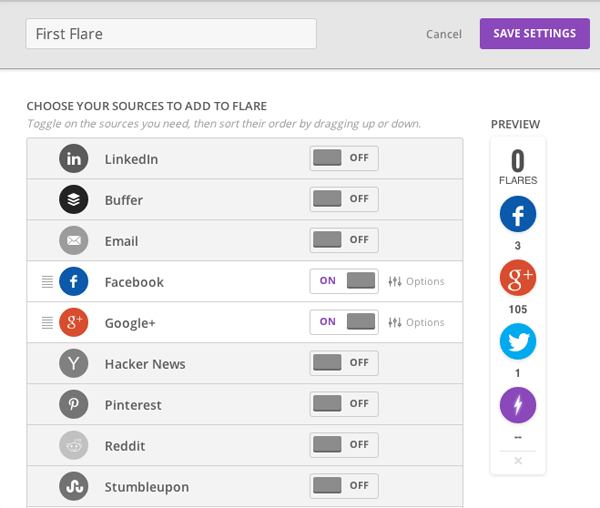Enable the Hacker News toggle
600x508 pixels.
tap(344, 363)
